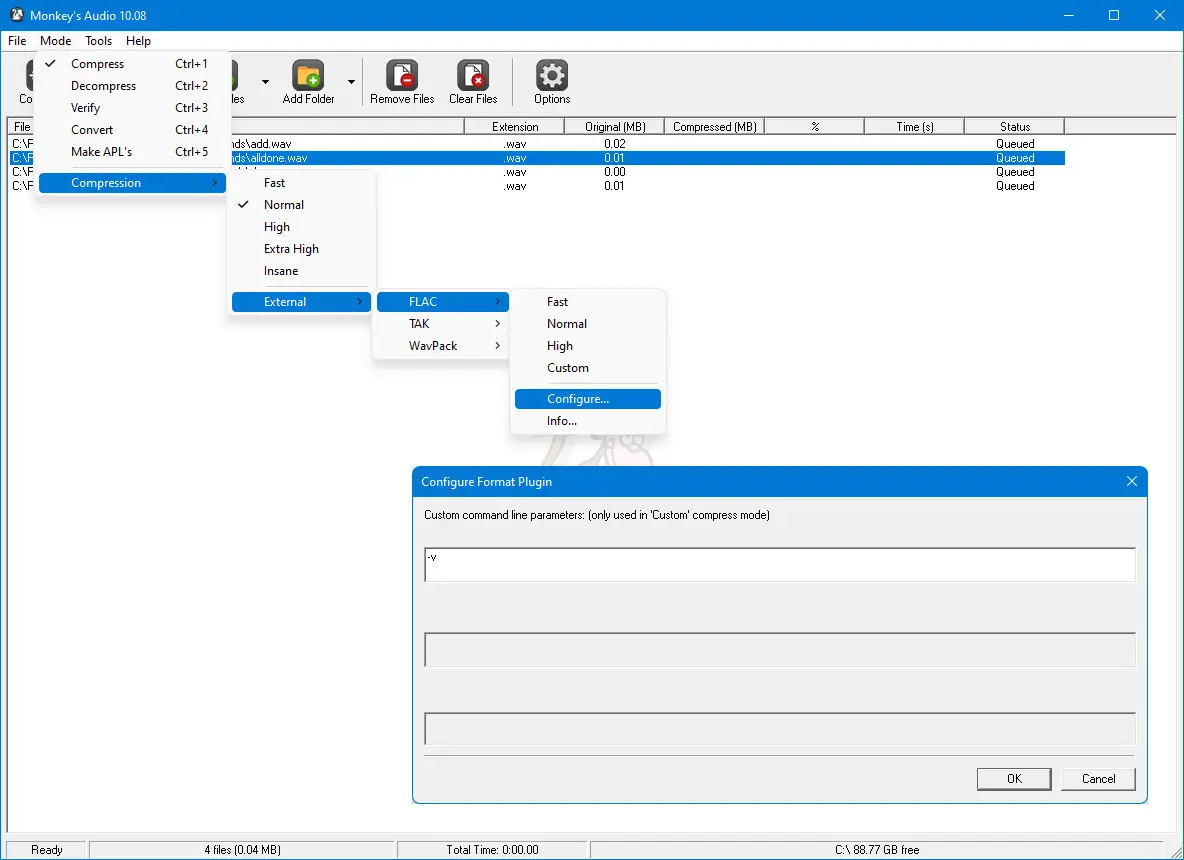
Task: Open the Help menu
Action: (138, 41)
